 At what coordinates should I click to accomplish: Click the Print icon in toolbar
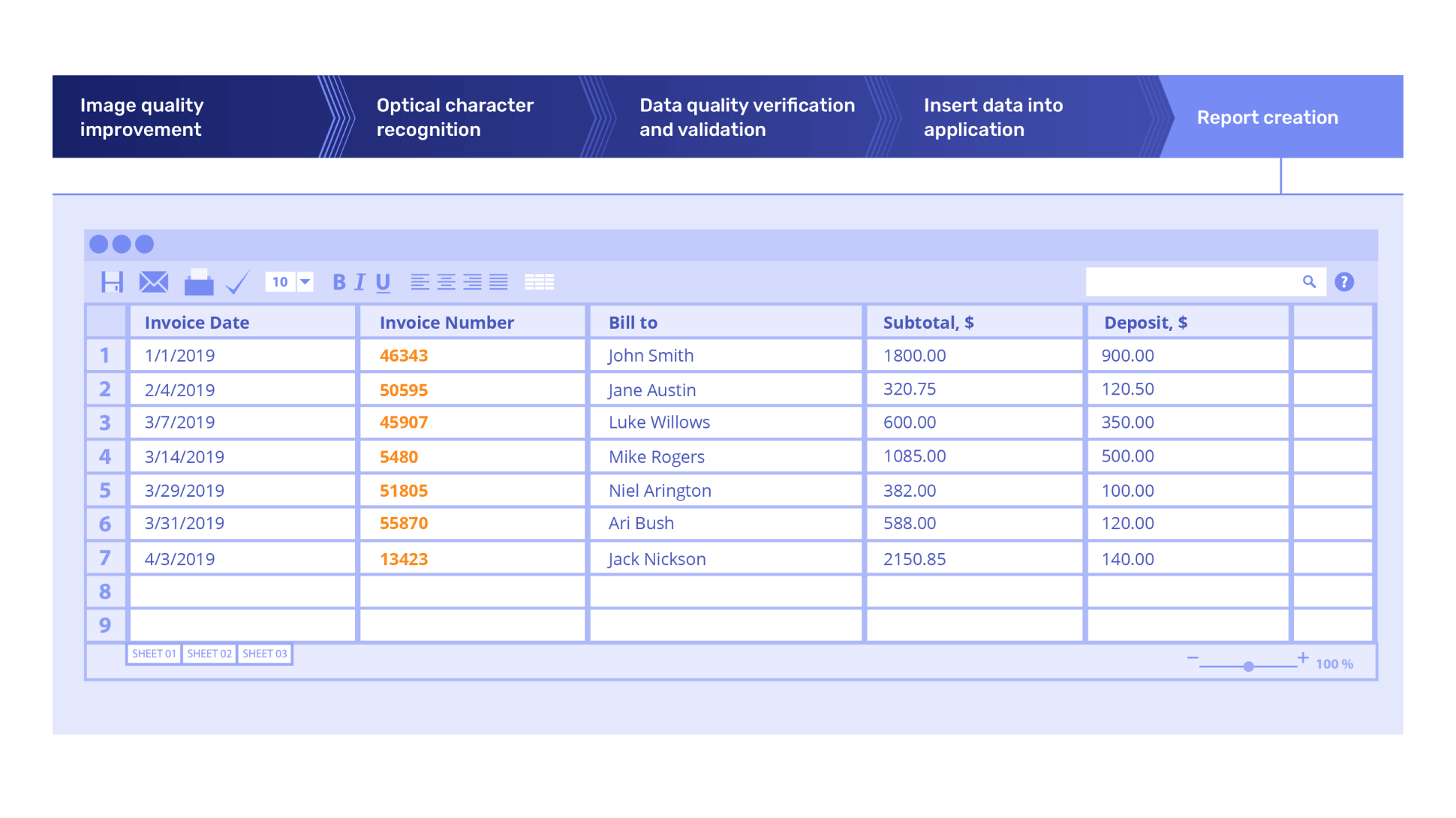[199, 282]
